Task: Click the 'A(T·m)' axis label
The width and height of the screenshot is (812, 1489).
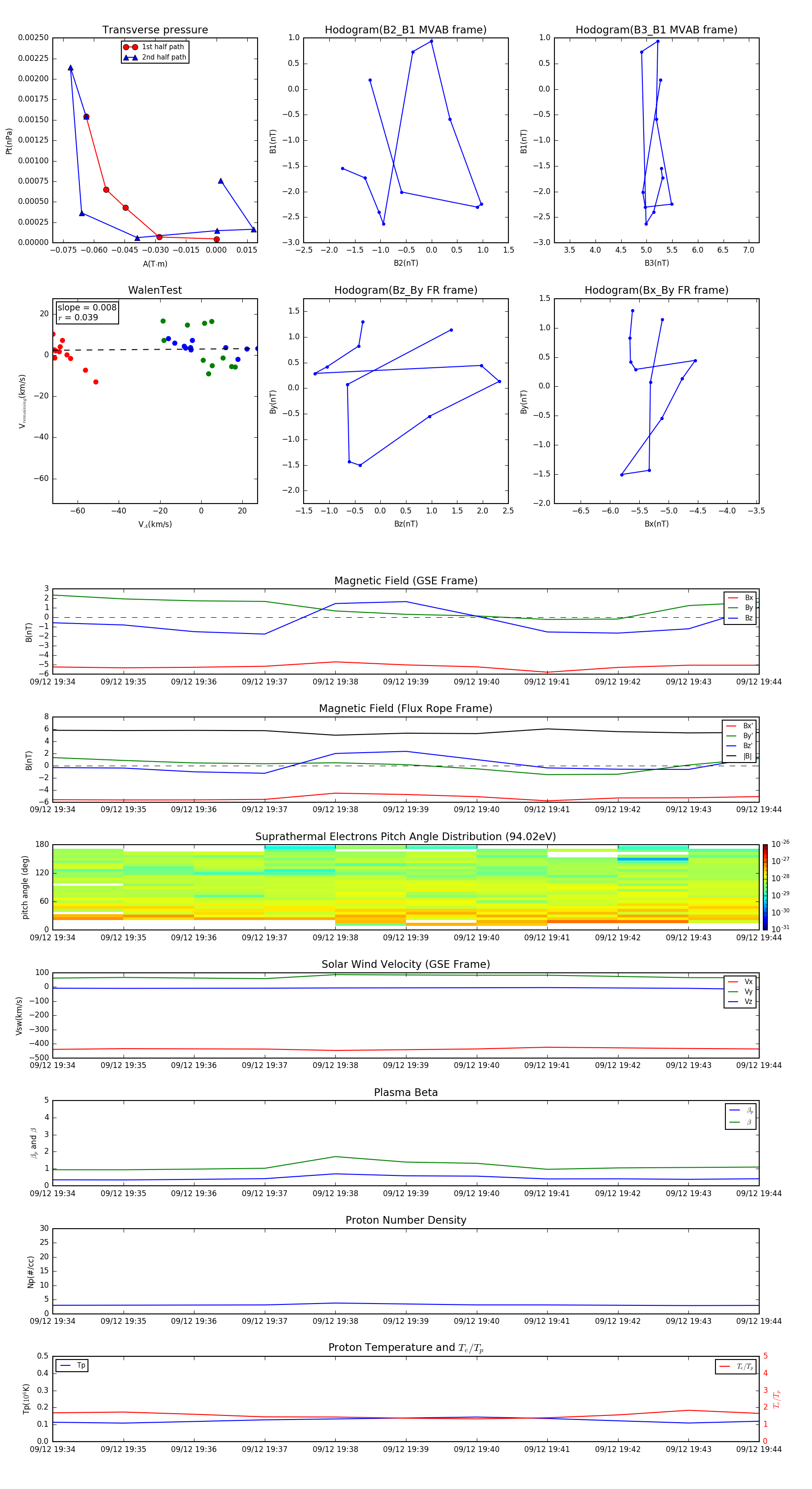Action: click(x=155, y=264)
